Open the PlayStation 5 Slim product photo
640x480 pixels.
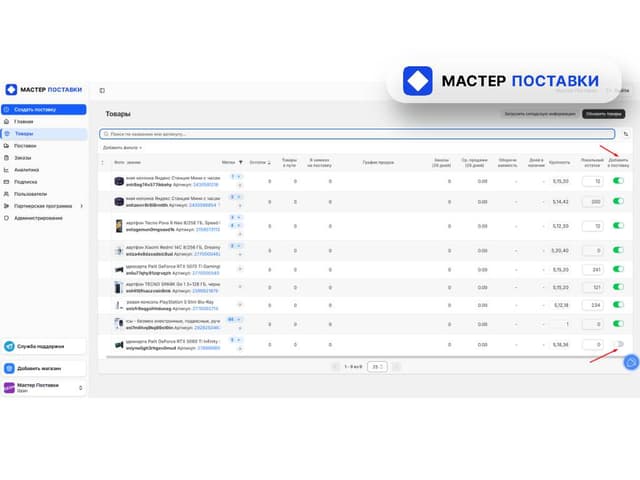pos(119,305)
